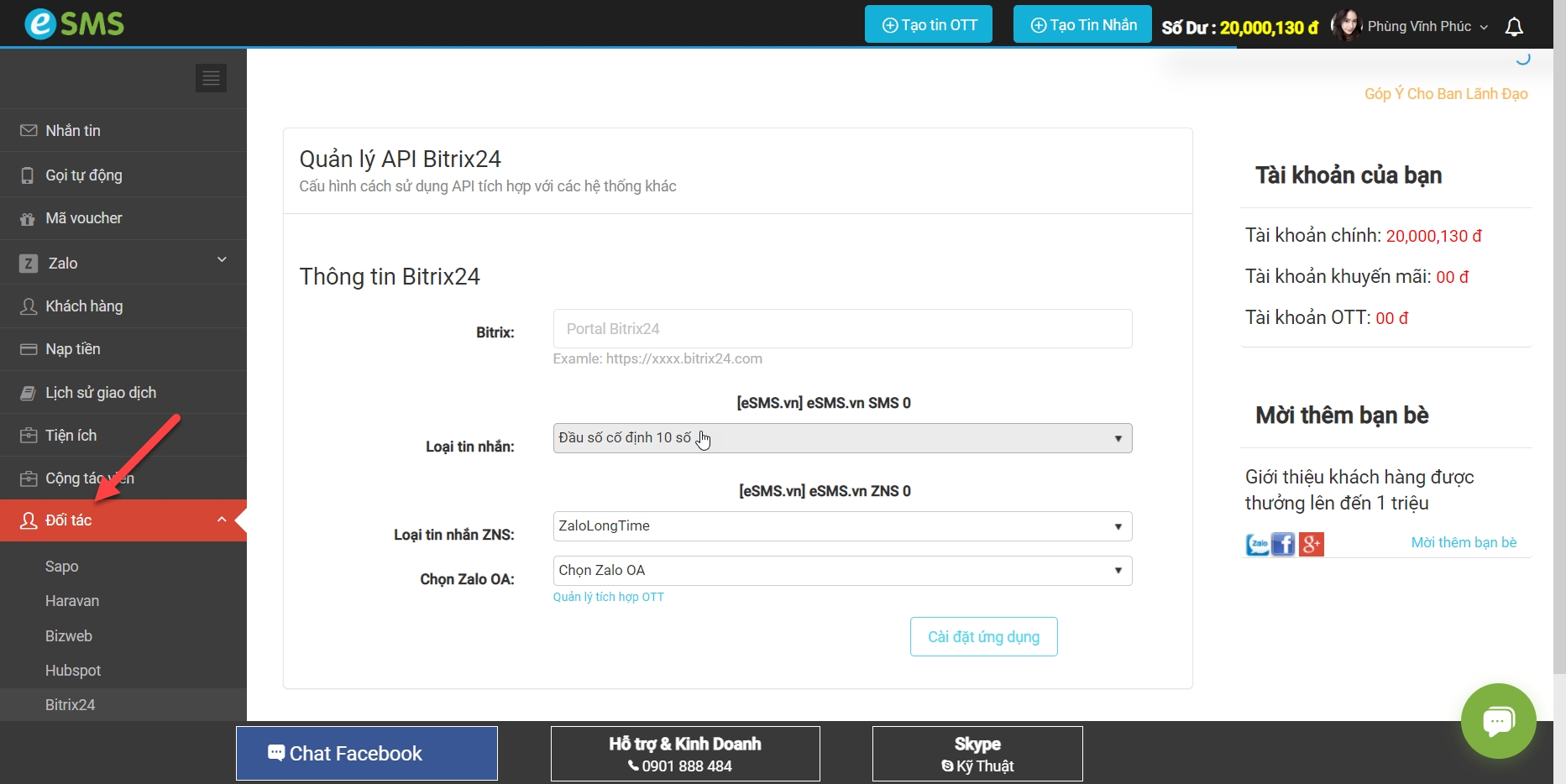The height and width of the screenshot is (784, 1566).
Task: Click the user profile avatar
Action: 1346,26
